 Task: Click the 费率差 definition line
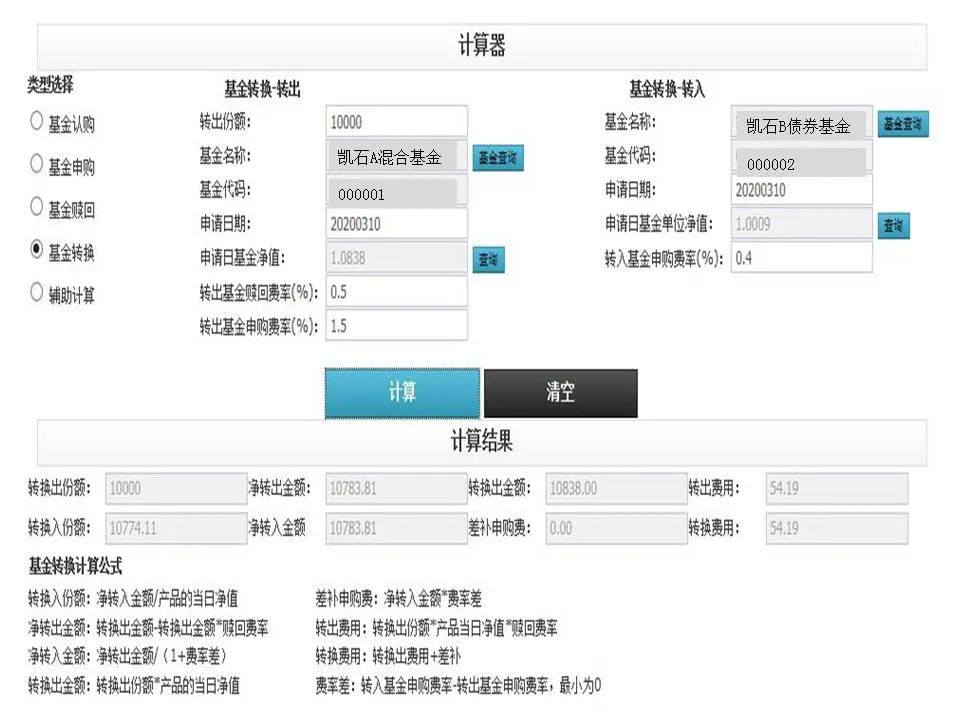tap(459, 685)
